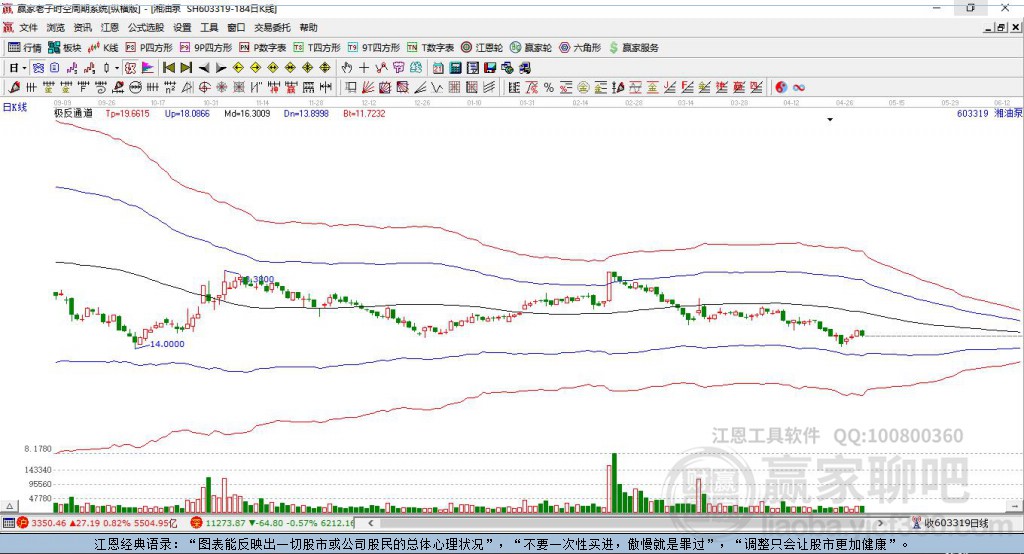Open the 交易委托 menu
The image size is (1024, 554).
point(272,27)
